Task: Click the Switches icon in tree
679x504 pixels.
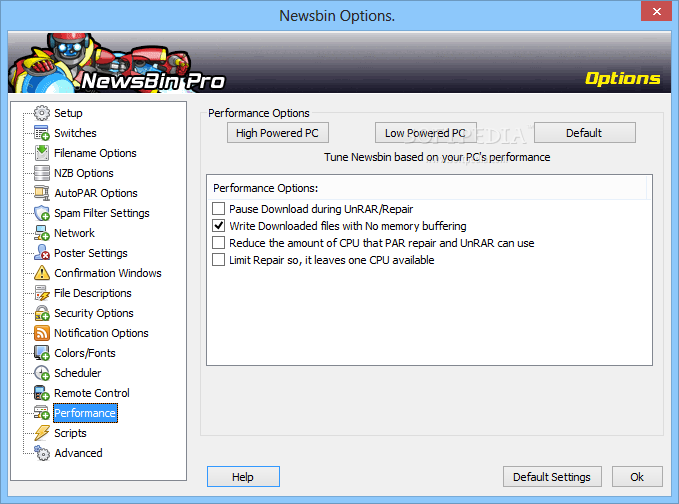Action: click(x=42, y=133)
